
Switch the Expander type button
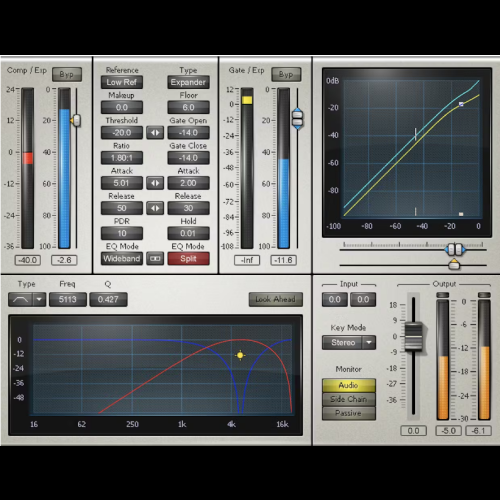[188, 82]
